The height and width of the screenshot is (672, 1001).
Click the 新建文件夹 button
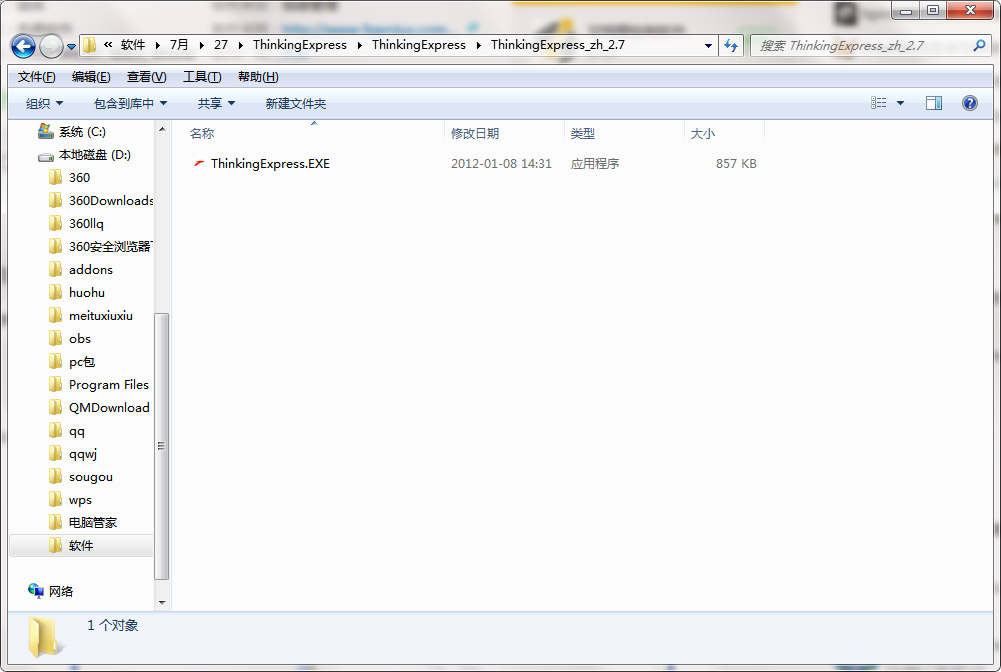coord(296,103)
